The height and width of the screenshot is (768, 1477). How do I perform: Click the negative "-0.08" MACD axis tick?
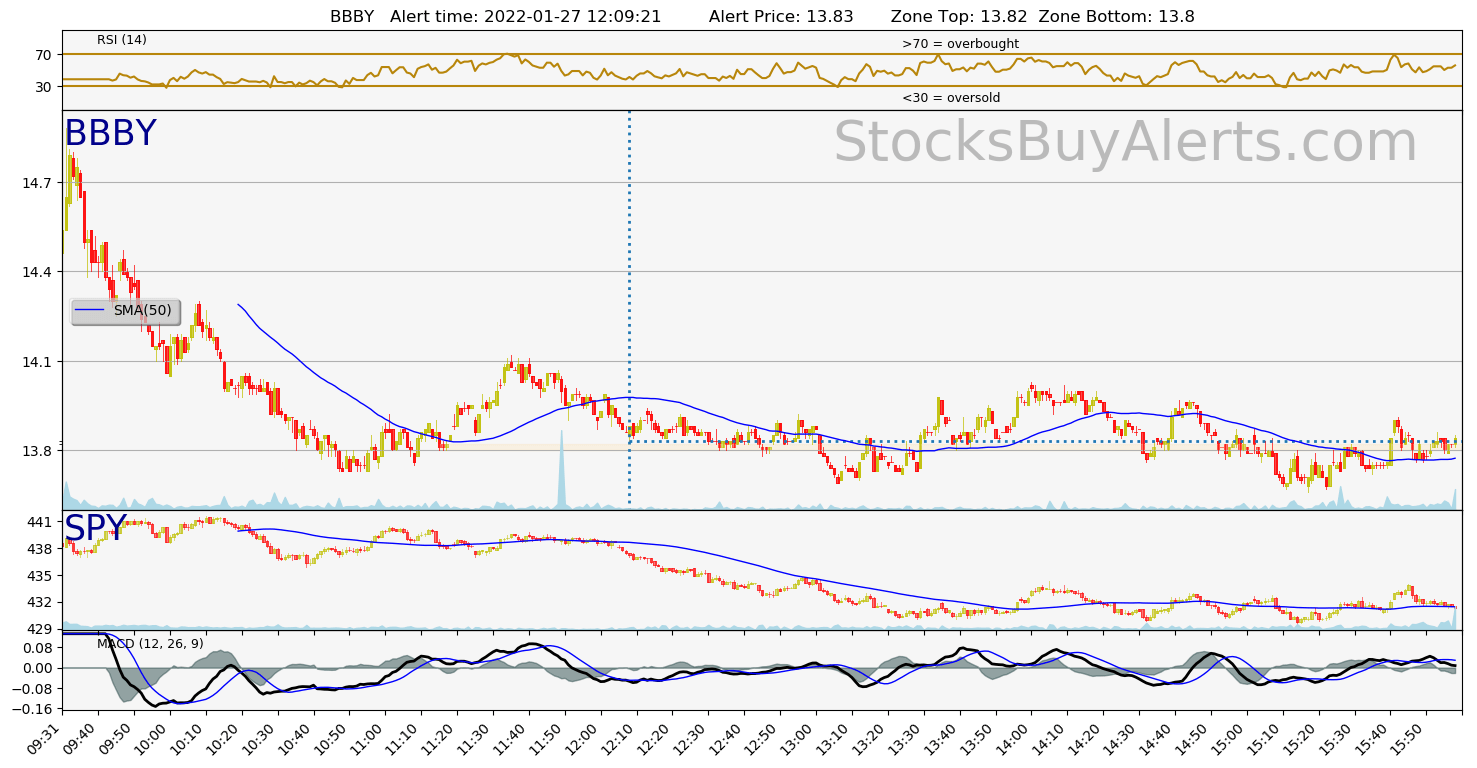[x=32, y=688]
